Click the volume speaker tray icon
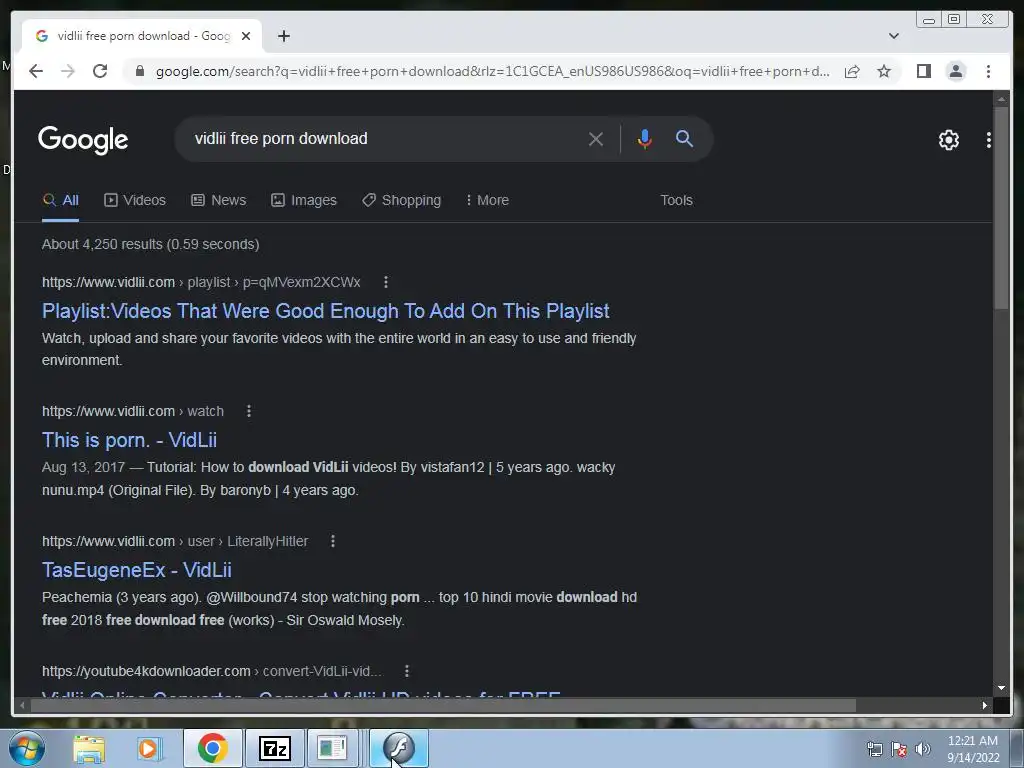 [922, 749]
